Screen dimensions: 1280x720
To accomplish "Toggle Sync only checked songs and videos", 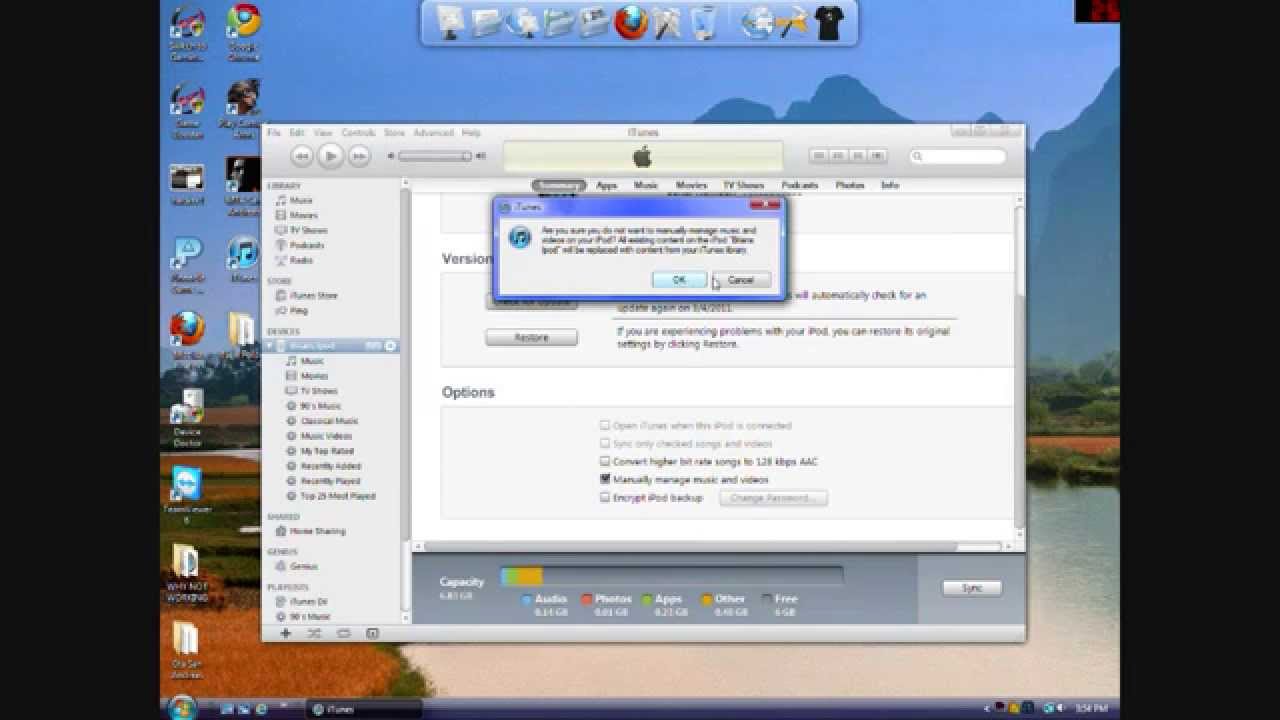I will pos(605,444).
